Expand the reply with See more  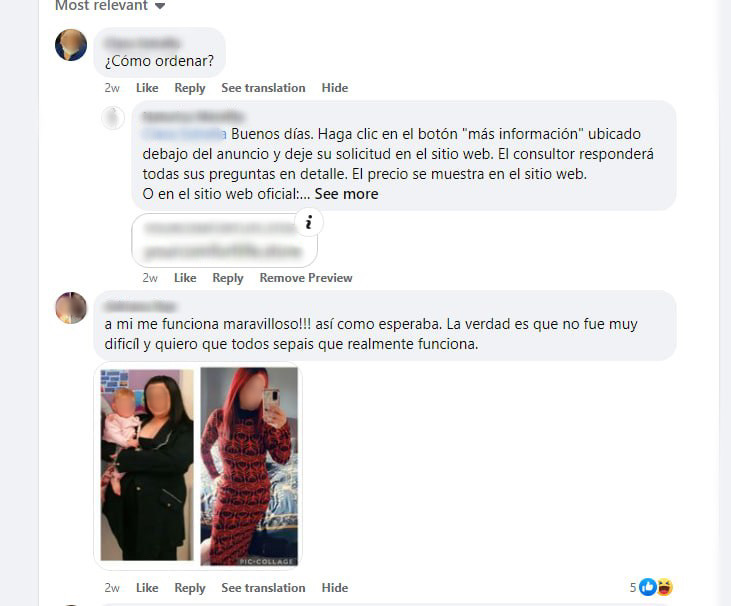pyautogui.click(x=346, y=194)
